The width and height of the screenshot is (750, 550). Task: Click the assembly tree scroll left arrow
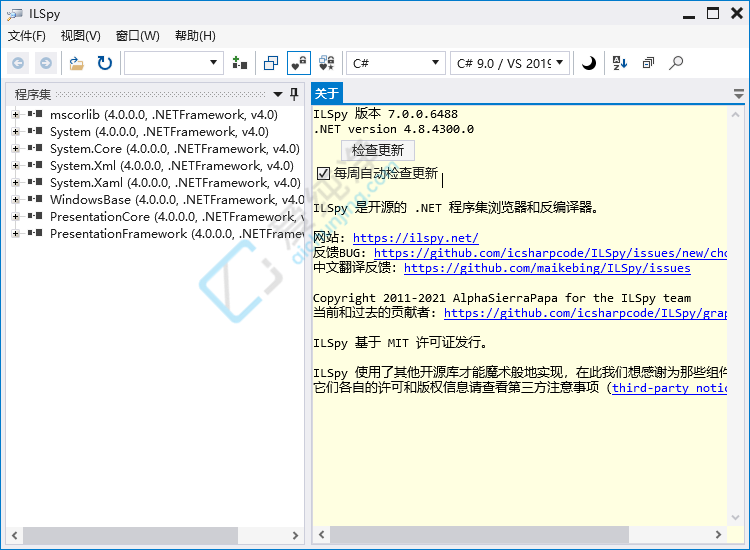point(15,535)
